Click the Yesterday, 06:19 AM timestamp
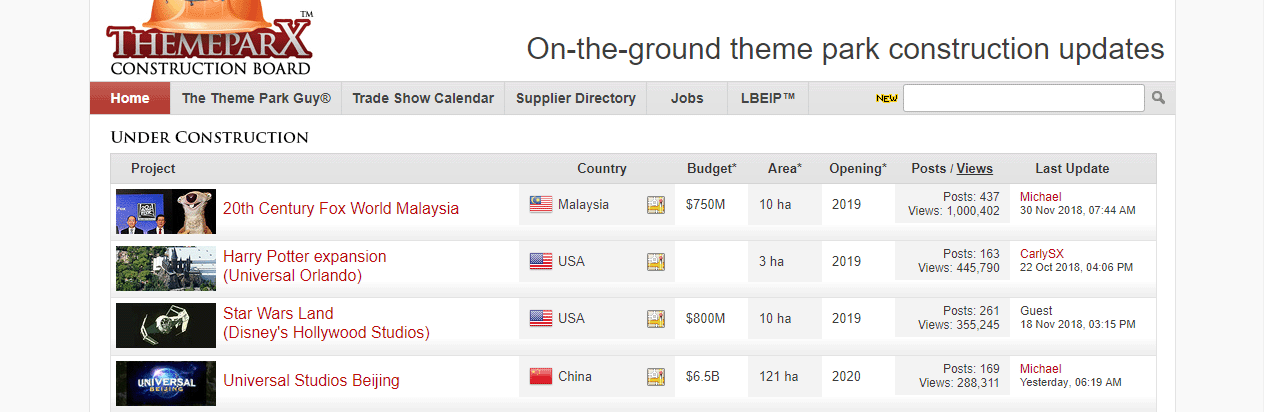 click(1070, 383)
